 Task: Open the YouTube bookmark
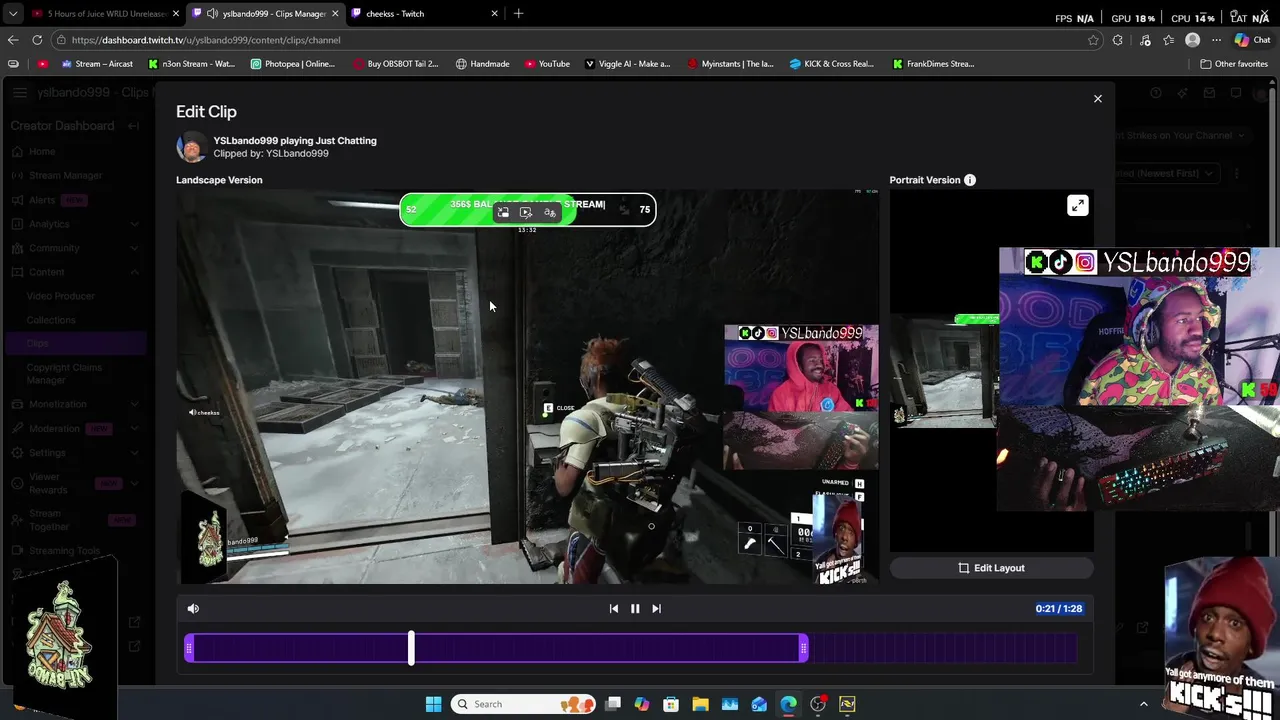tap(547, 64)
